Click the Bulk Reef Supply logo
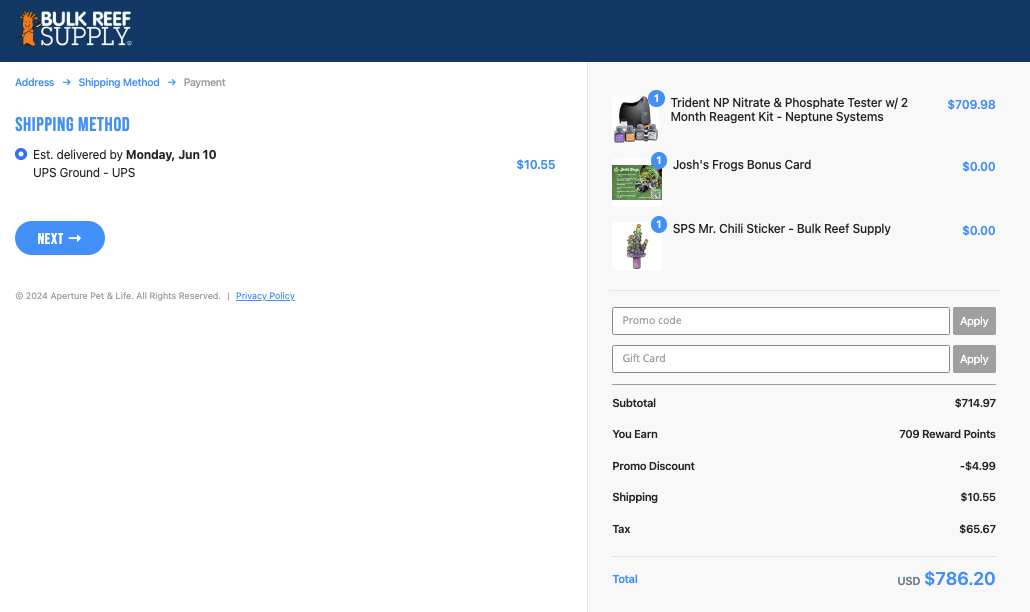The image size is (1030, 612). coord(75,29)
